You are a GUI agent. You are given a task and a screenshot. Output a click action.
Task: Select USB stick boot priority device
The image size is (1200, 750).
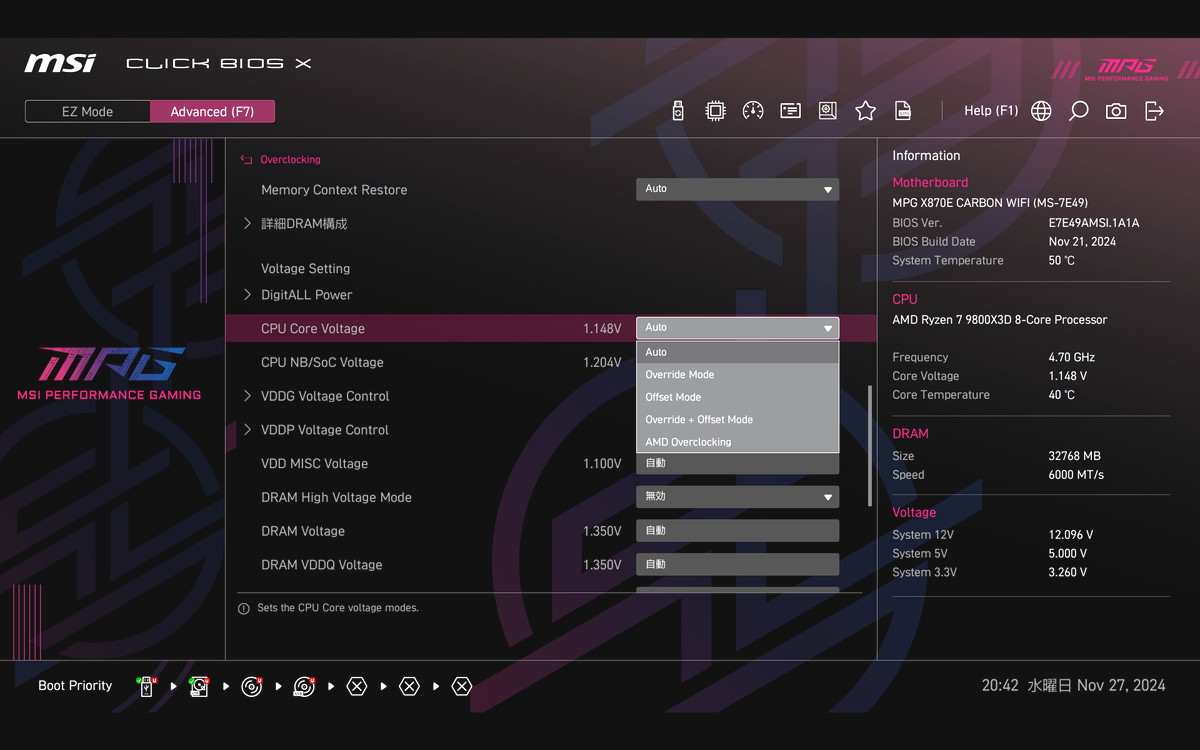147,686
